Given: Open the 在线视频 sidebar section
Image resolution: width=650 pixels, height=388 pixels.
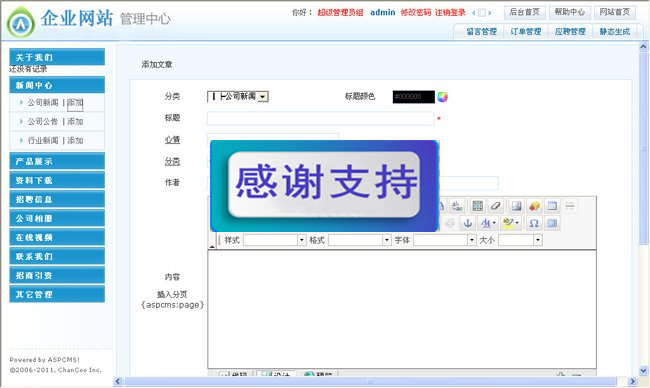Looking at the screenshot, I should [57, 237].
